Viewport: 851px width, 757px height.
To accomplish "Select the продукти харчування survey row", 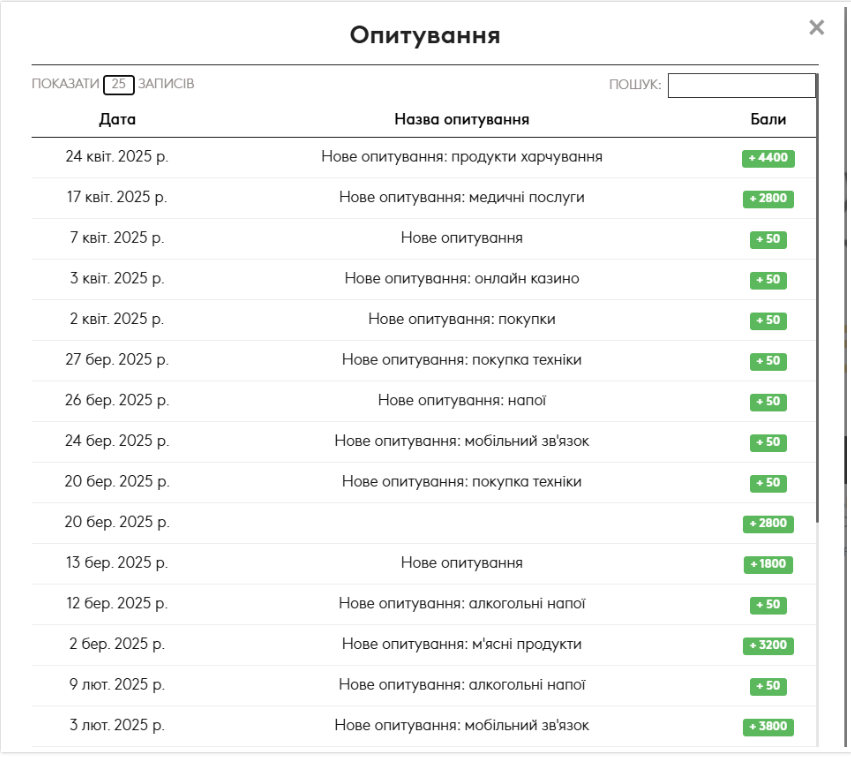I will [423, 157].
